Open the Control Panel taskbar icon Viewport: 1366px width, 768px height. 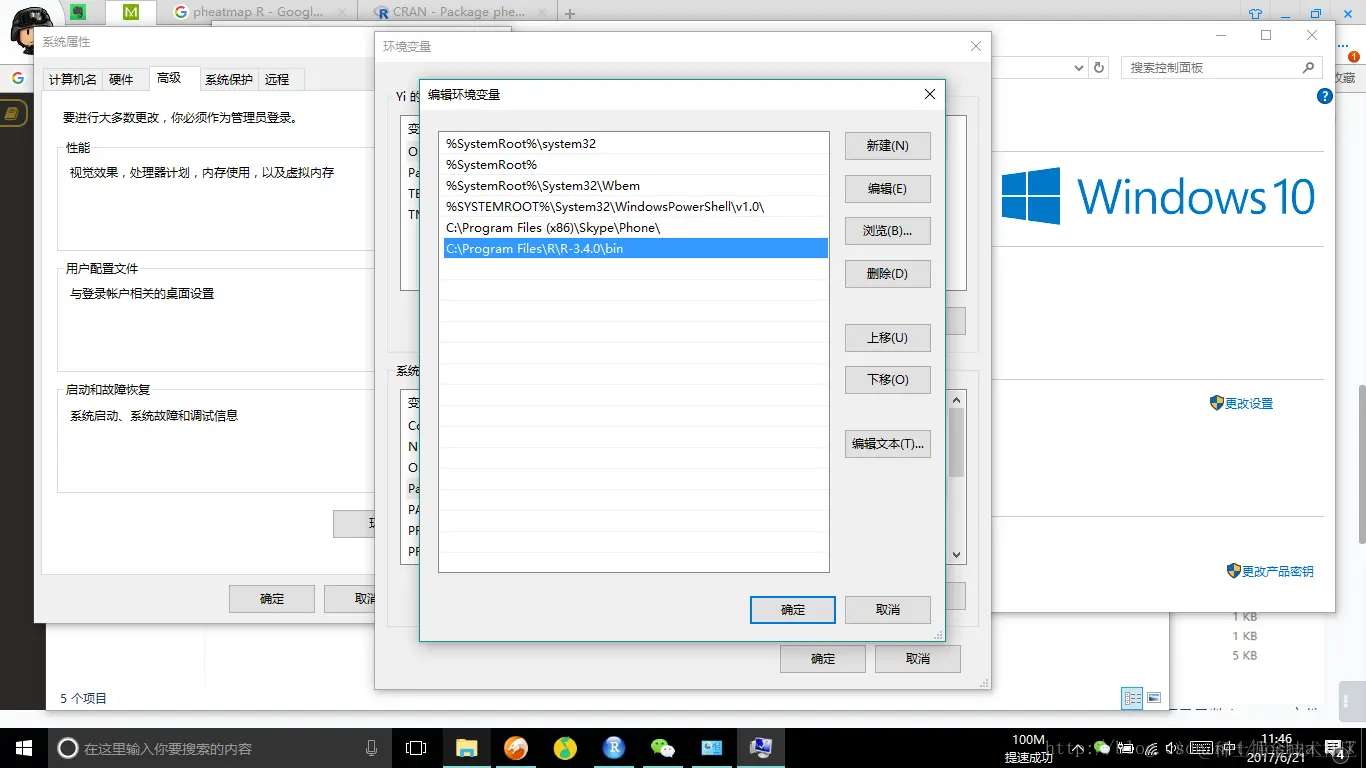click(712, 748)
